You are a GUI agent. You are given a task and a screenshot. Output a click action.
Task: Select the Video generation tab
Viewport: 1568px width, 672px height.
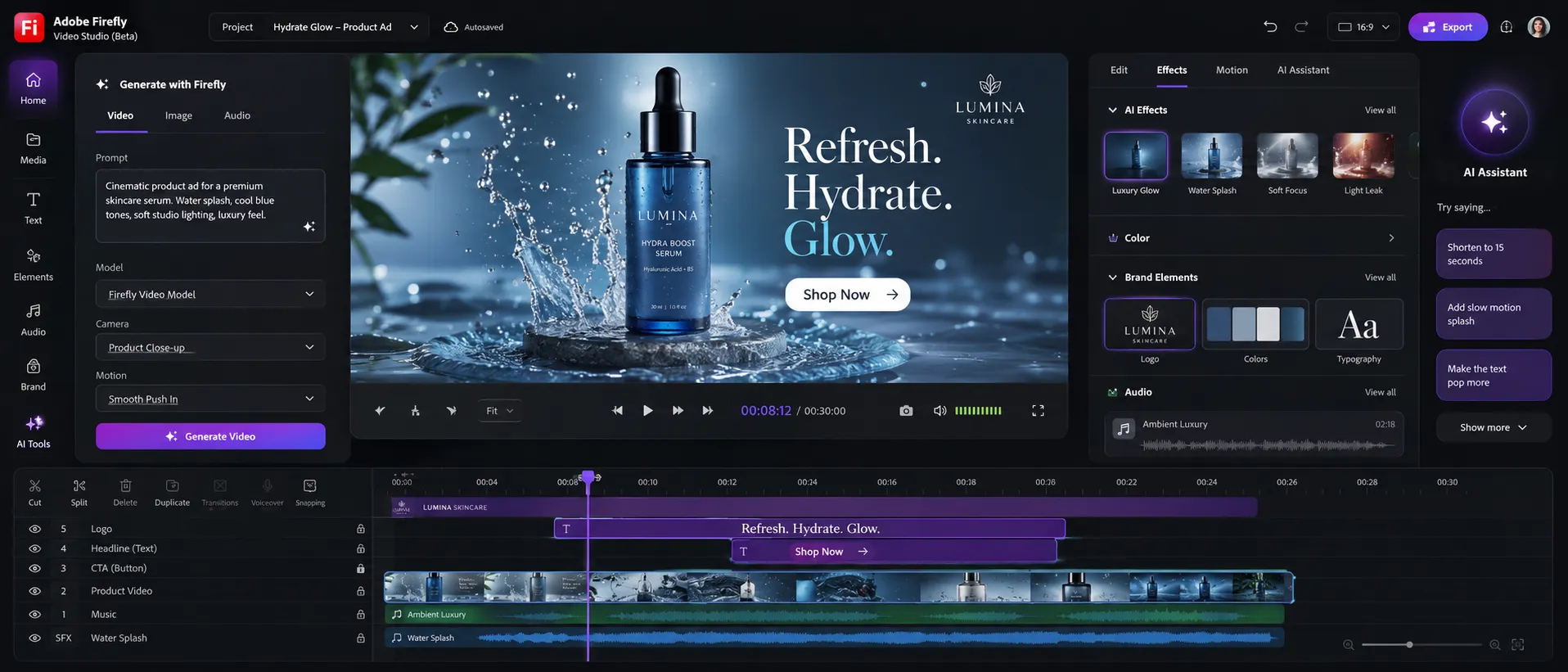click(x=120, y=115)
